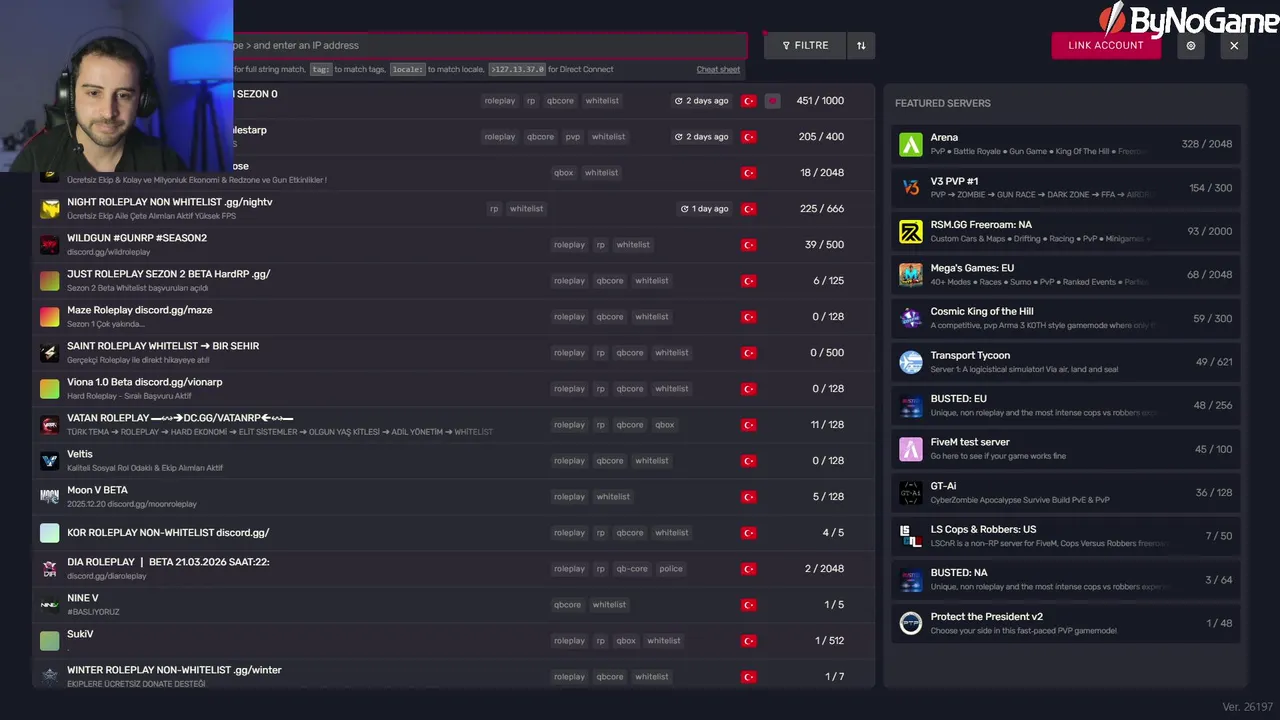Open settings gear icon at top right

pos(1191,45)
